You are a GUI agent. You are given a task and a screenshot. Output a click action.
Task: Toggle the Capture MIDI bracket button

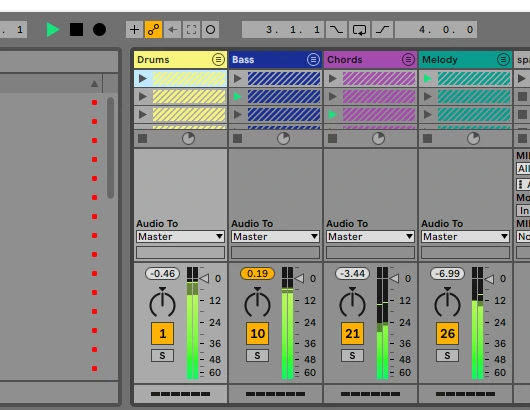(191, 30)
